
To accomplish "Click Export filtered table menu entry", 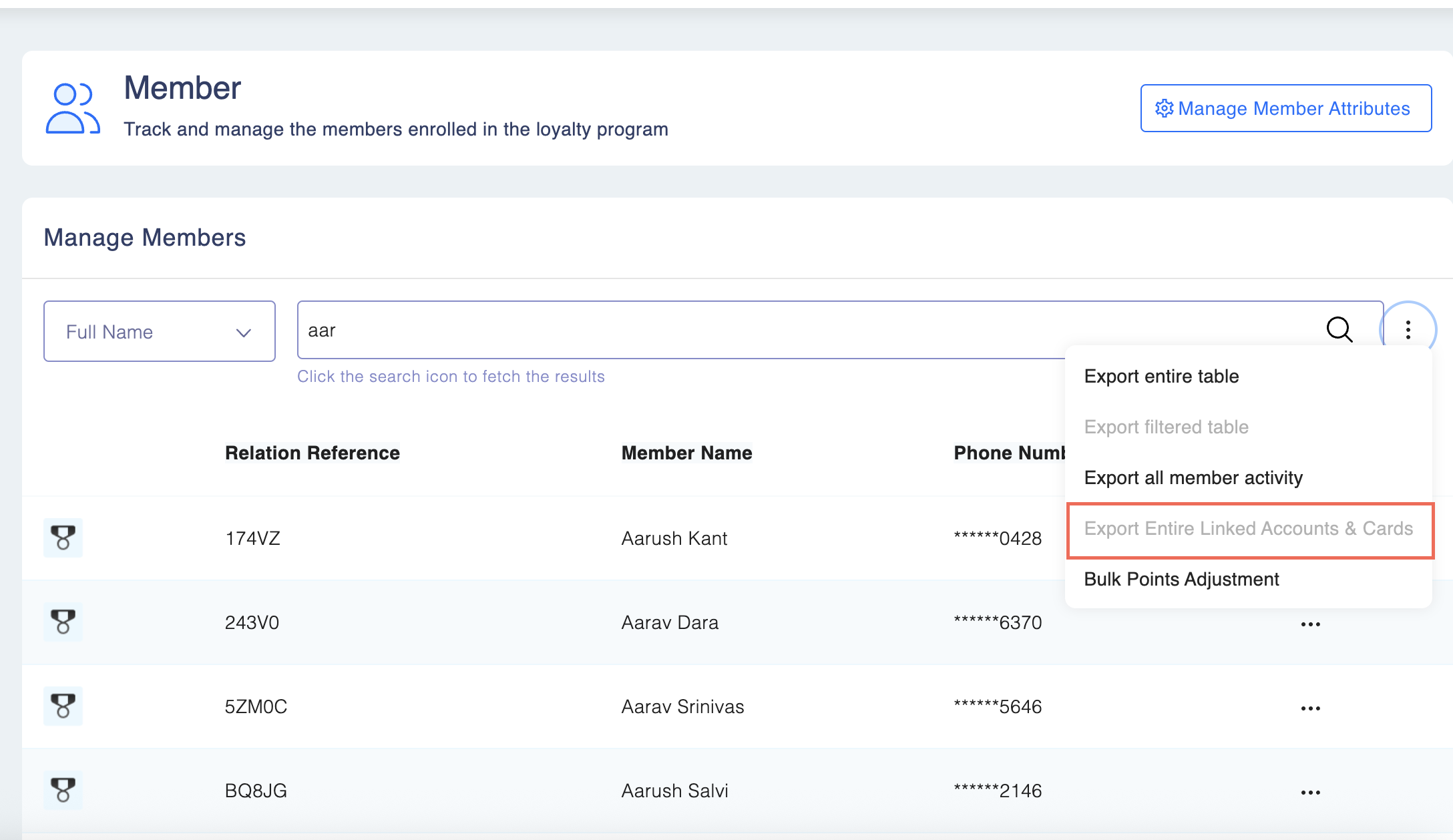I will click(x=1166, y=427).
